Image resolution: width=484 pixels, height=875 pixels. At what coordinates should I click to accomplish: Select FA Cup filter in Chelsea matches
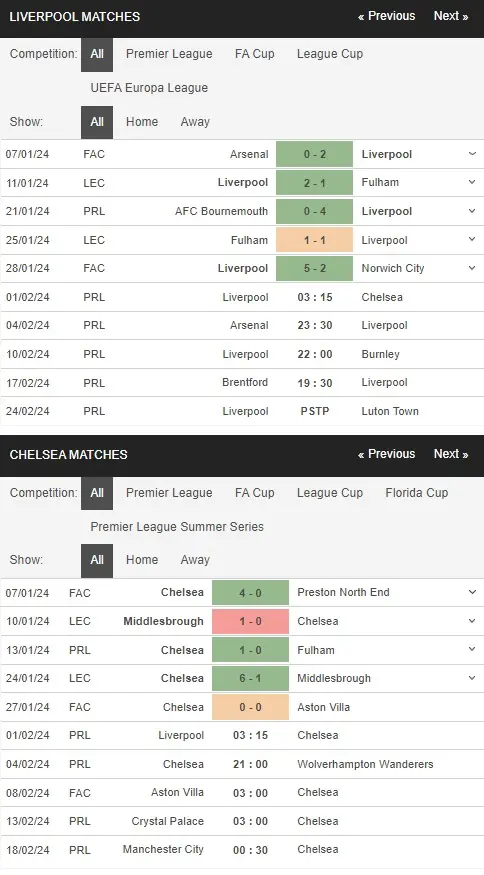point(255,493)
